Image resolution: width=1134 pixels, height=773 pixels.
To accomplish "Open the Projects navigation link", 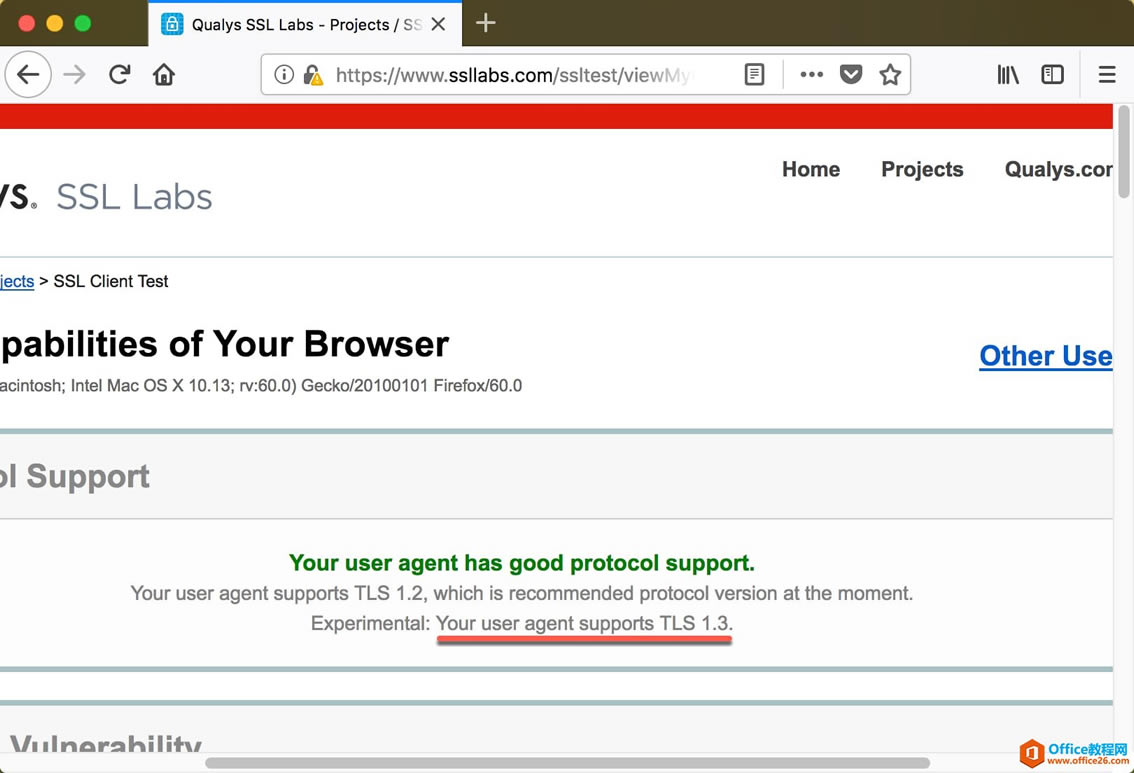I will 922,169.
